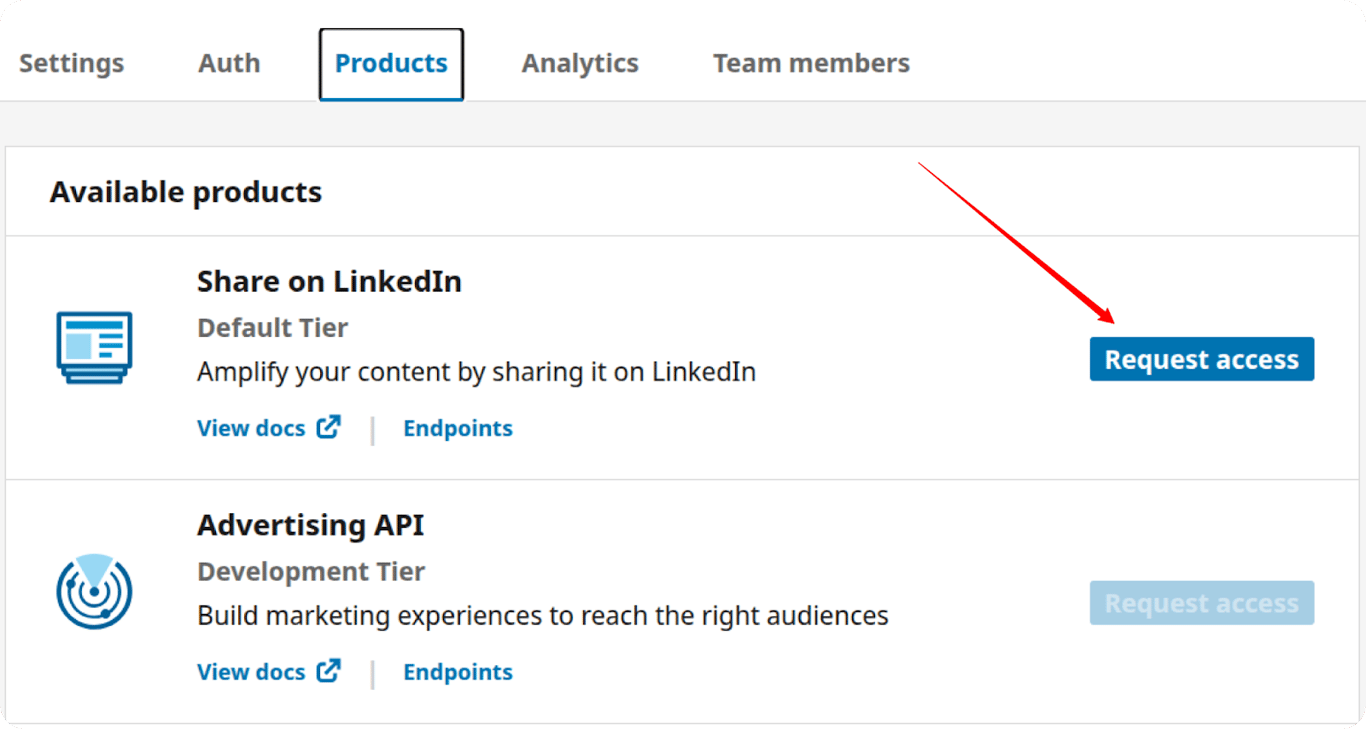Open the Team members tab
Screen dimensions: 1366x729
pyautogui.click(x=811, y=63)
